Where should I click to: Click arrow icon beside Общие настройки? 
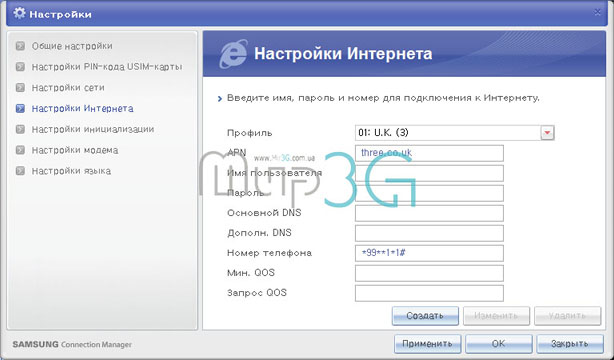(x=20, y=46)
